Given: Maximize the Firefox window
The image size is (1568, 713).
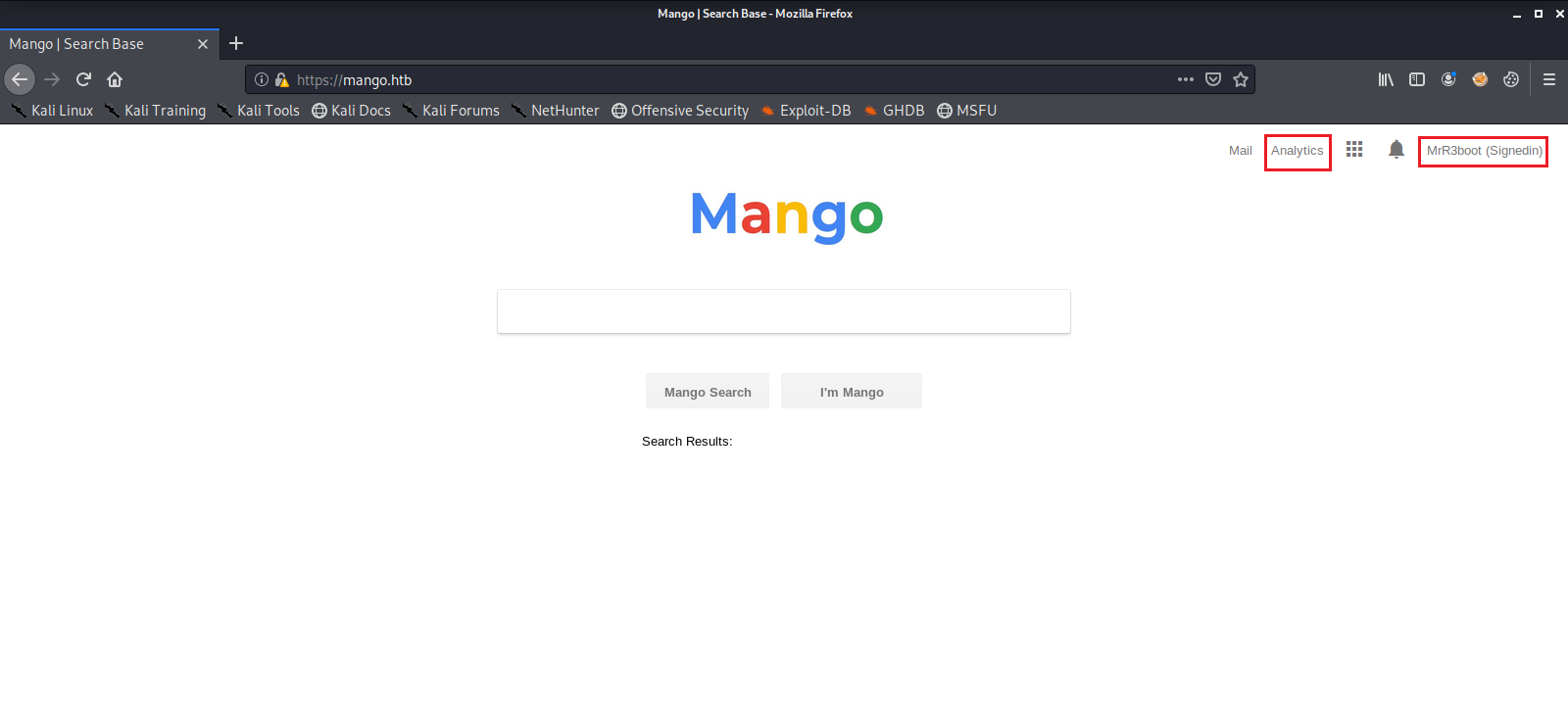Looking at the screenshot, I should [x=1538, y=14].
